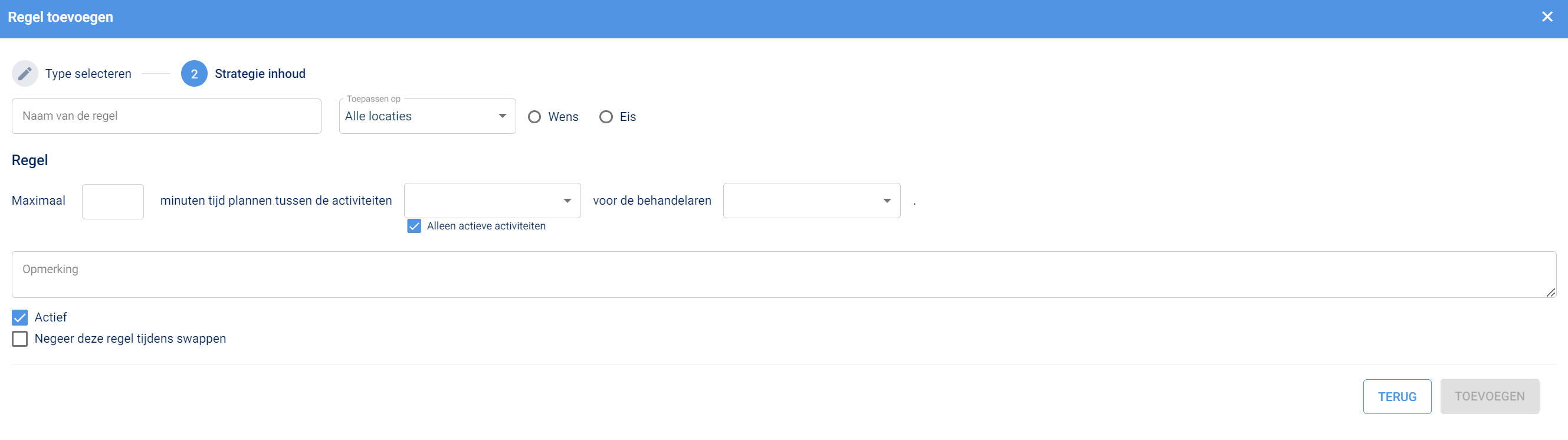Uncheck Alleen actieve activiteiten
This screenshot has width=1568, height=440.
414,226
